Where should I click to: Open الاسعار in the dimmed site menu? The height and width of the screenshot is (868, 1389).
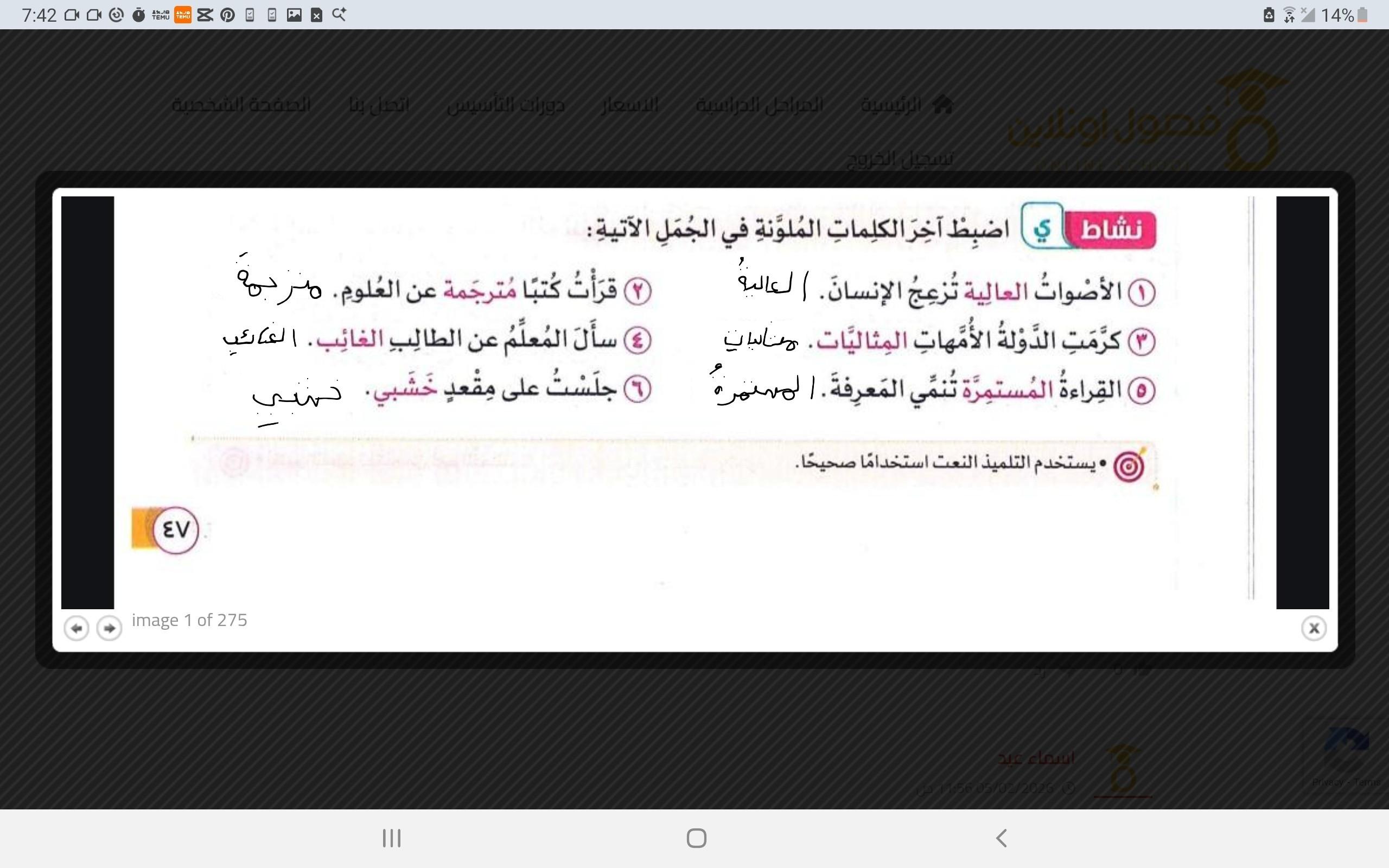pos(629,105)
